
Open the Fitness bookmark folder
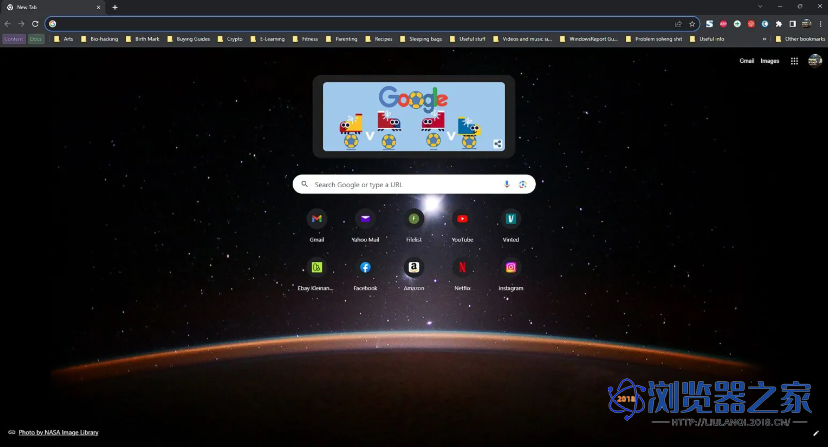[305, 39]
